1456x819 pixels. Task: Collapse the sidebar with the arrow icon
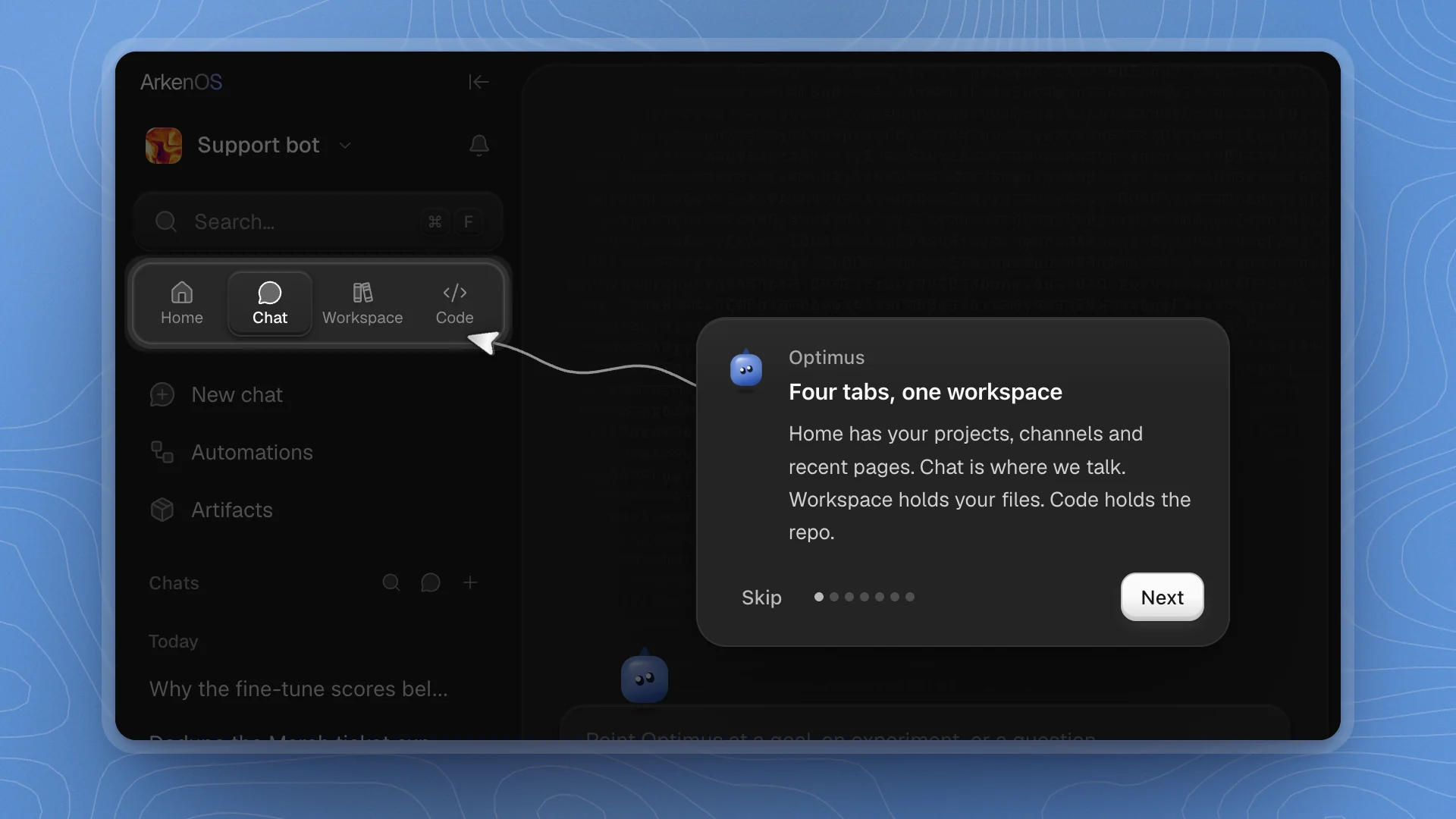(x=479, y=82)
